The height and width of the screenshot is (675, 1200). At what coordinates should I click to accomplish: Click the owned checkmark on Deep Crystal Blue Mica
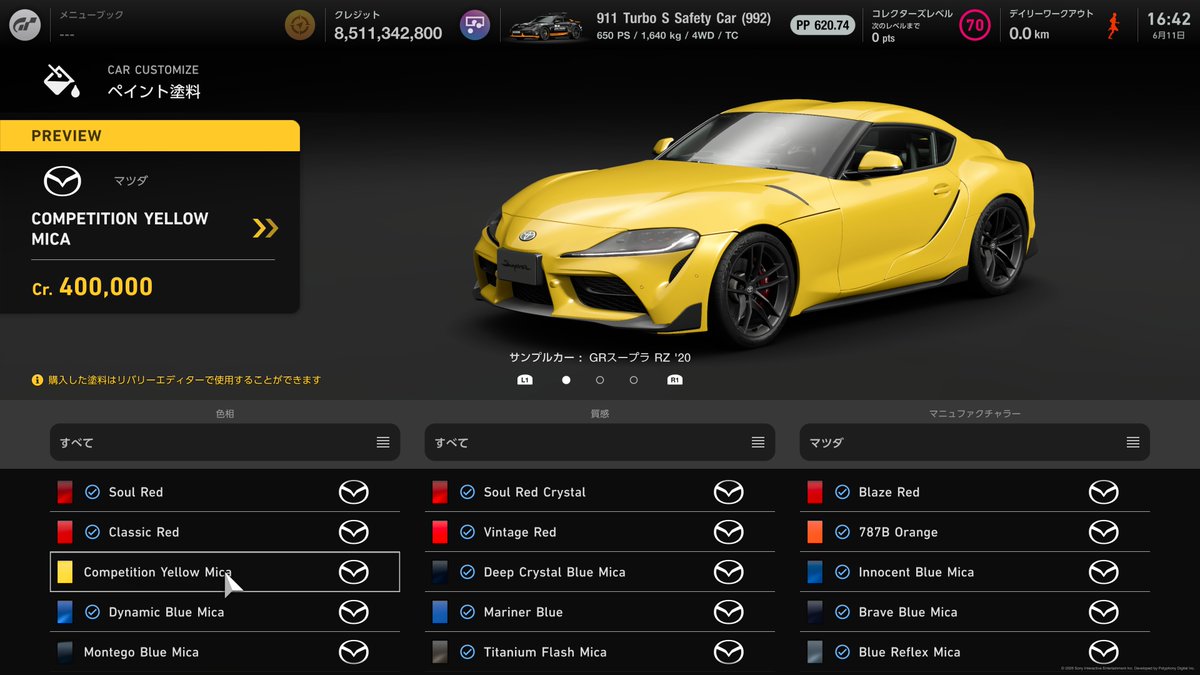pos(467,572)
